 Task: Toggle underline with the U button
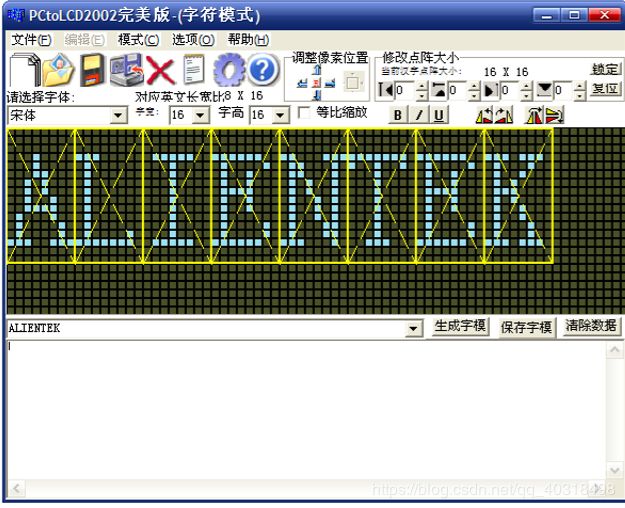tap(439, 115)
